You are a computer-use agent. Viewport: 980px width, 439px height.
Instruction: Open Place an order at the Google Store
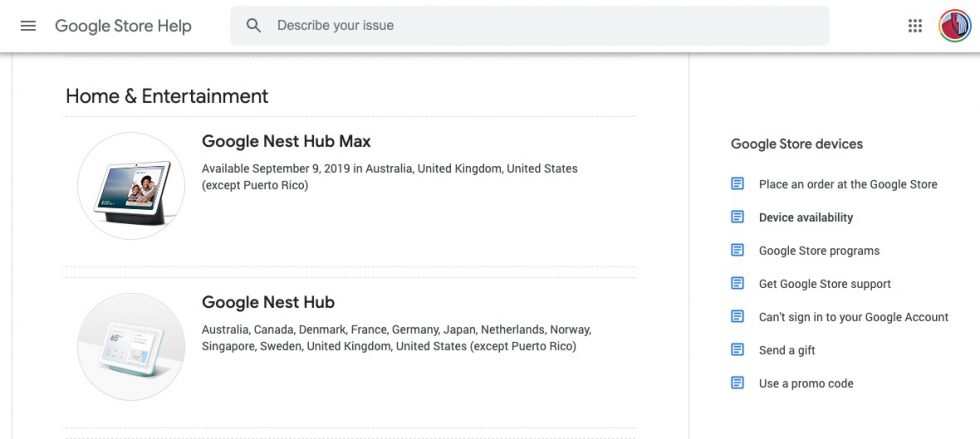coord(848,184)
